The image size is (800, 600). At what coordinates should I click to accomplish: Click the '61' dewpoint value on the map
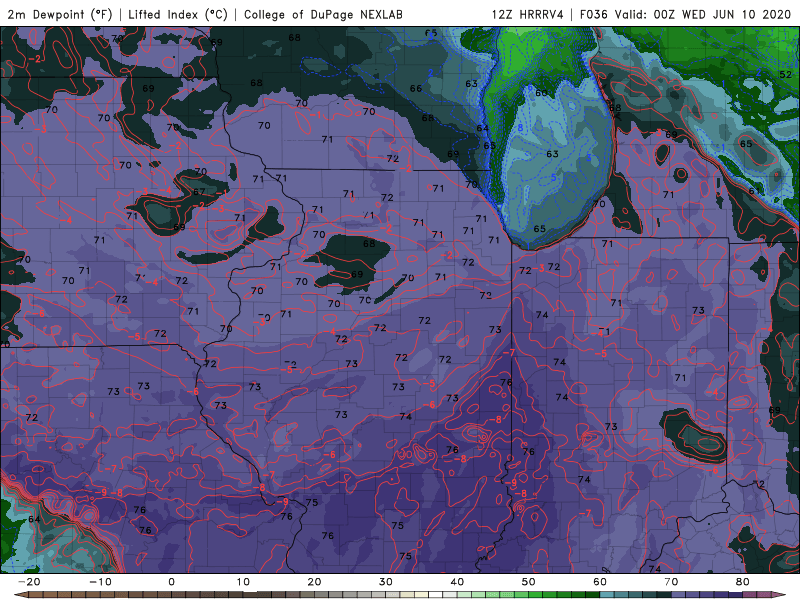point(755,191)
